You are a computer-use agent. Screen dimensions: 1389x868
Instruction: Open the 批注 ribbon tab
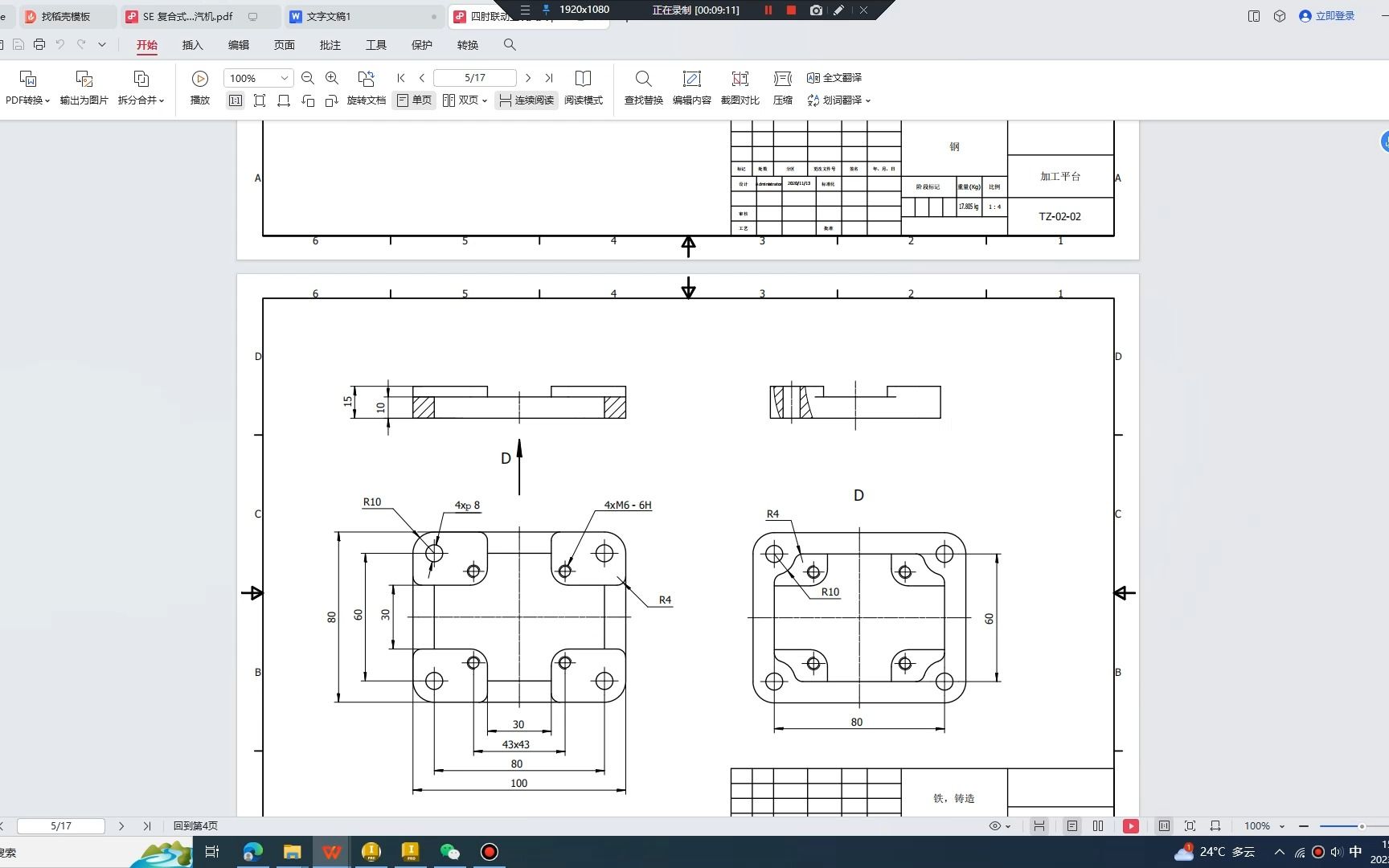point(330,45)
